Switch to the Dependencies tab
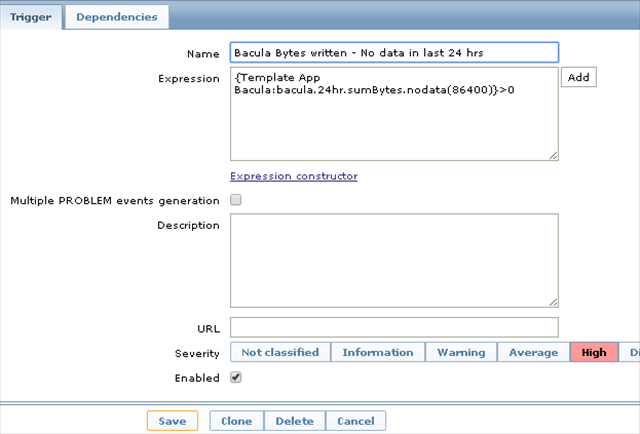This screenshot has width=640, height=434. point(116,17)
